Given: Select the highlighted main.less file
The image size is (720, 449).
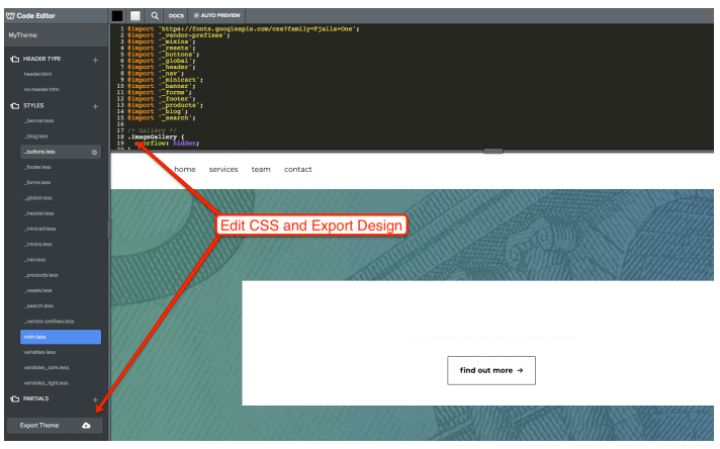Looking at the screenshot, I should click(x=60, y=337).
